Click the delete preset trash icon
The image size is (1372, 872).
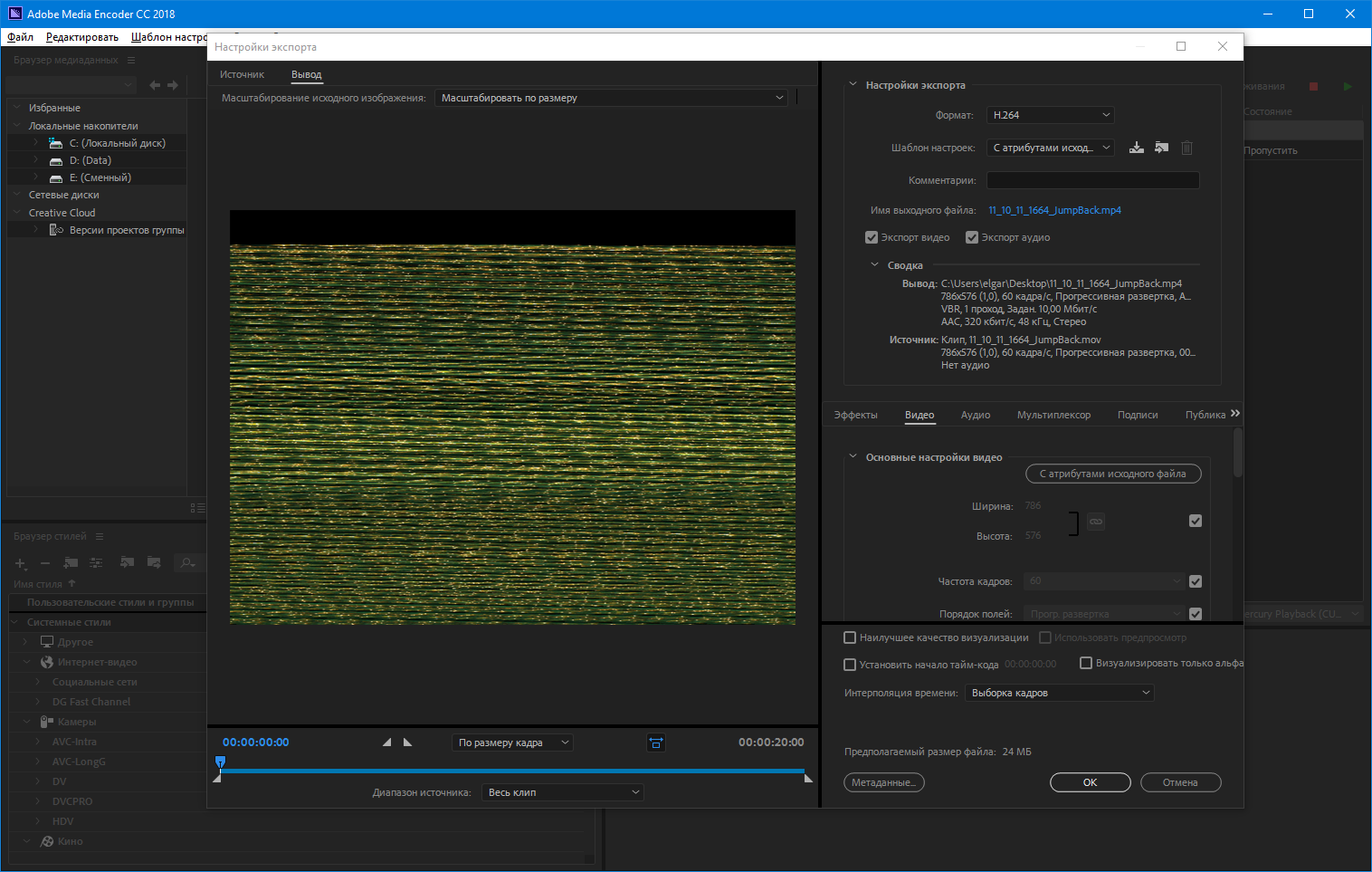[x=1186, y=148]
